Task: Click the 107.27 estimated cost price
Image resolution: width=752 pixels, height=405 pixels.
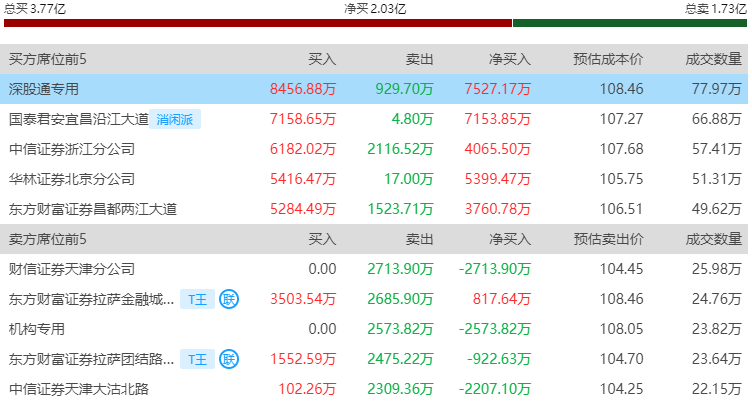Action: point(622,119)
